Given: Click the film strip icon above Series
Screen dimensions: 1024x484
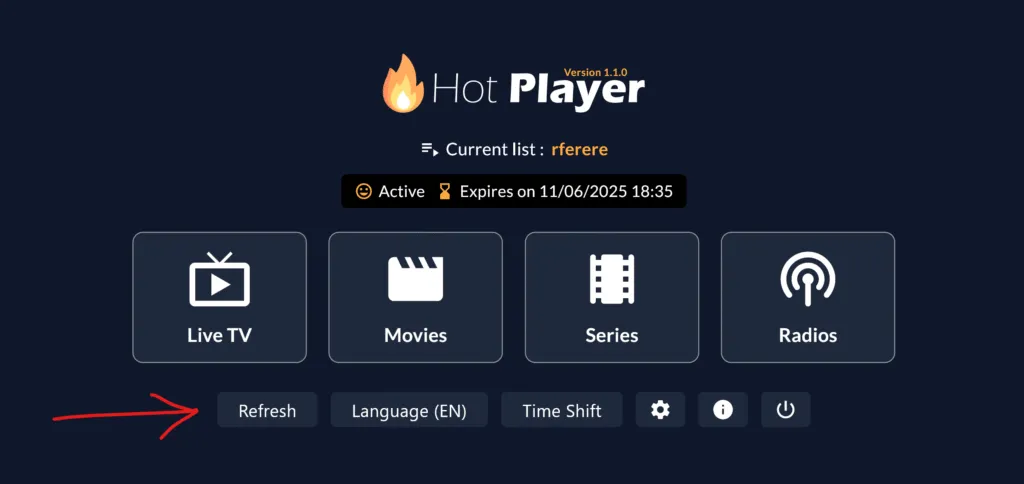Looking at the screenshot, I should click(x=612, y=279).
